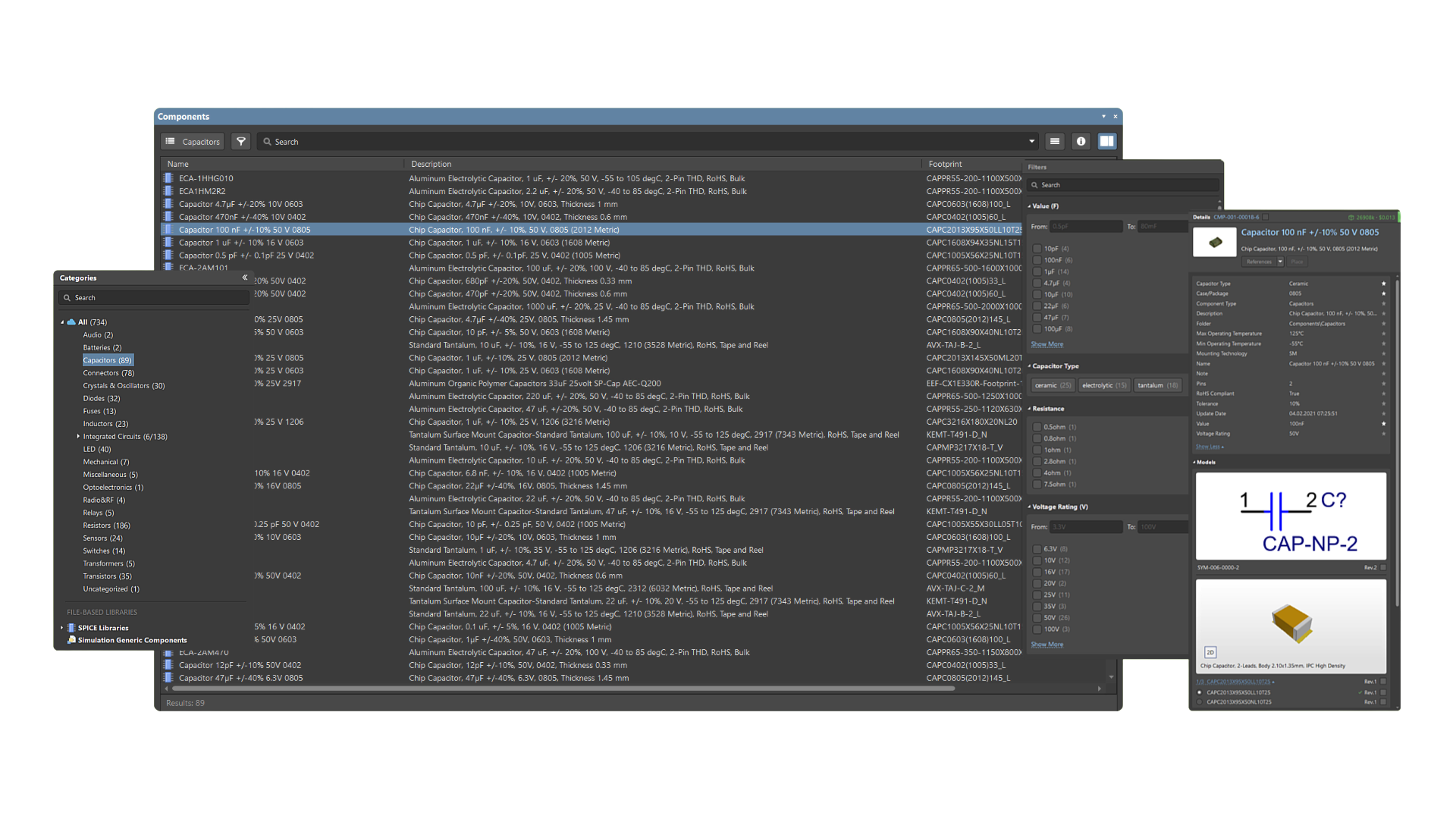This screenshot has height=819, width=1456.
Task: Click Show More under Value filters
Action: click(x=1046, y=344)
